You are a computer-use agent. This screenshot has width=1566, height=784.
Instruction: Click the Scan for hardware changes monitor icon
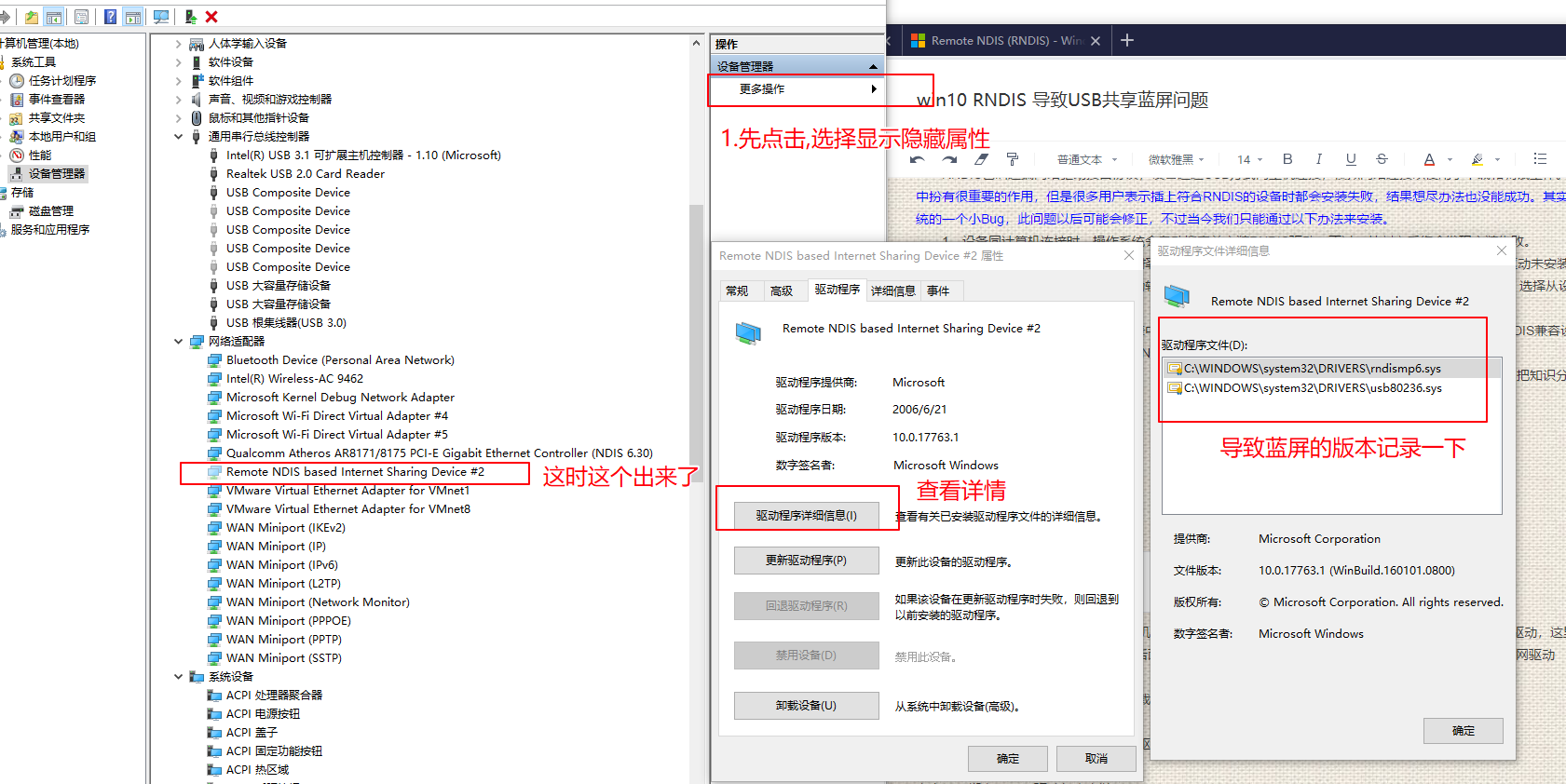(x=161, y=17)
